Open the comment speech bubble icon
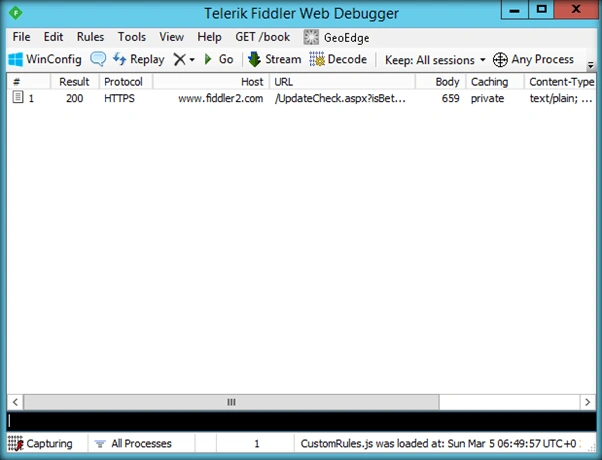The width and height of the screenshot is (602, 460). [x=98, y=60]
